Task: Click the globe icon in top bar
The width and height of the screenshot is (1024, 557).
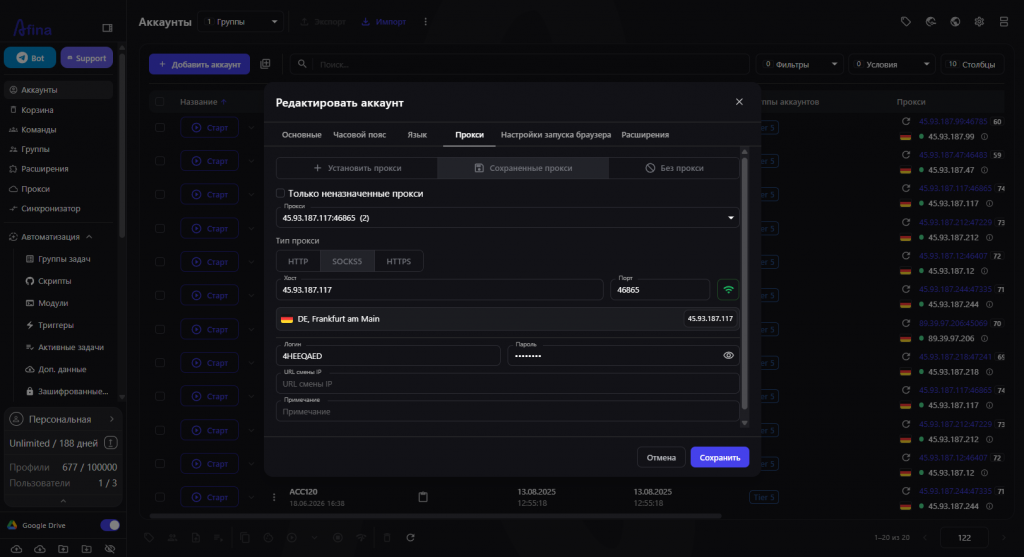Action: click(955, 22)
